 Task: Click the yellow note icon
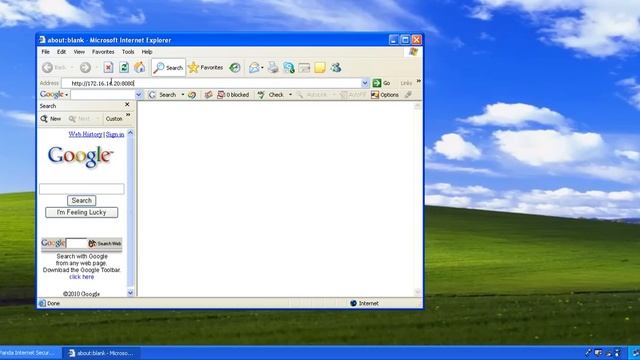tap(320, 68)
